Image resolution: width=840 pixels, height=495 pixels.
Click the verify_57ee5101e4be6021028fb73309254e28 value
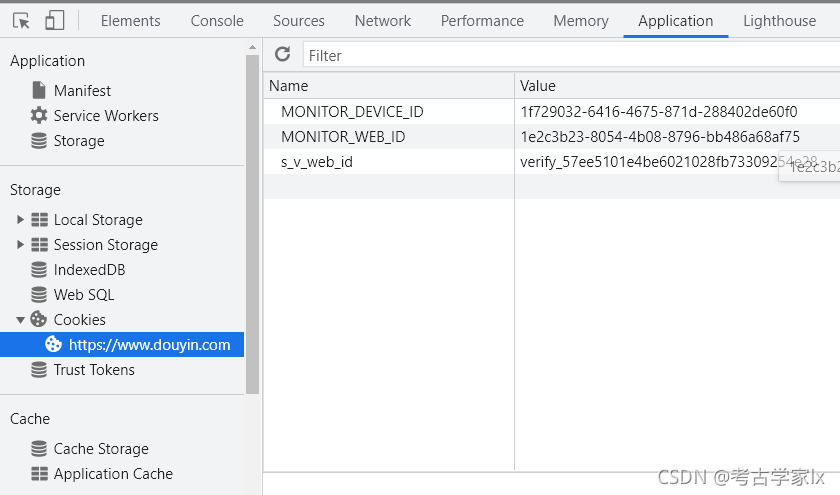click(669, 162)
